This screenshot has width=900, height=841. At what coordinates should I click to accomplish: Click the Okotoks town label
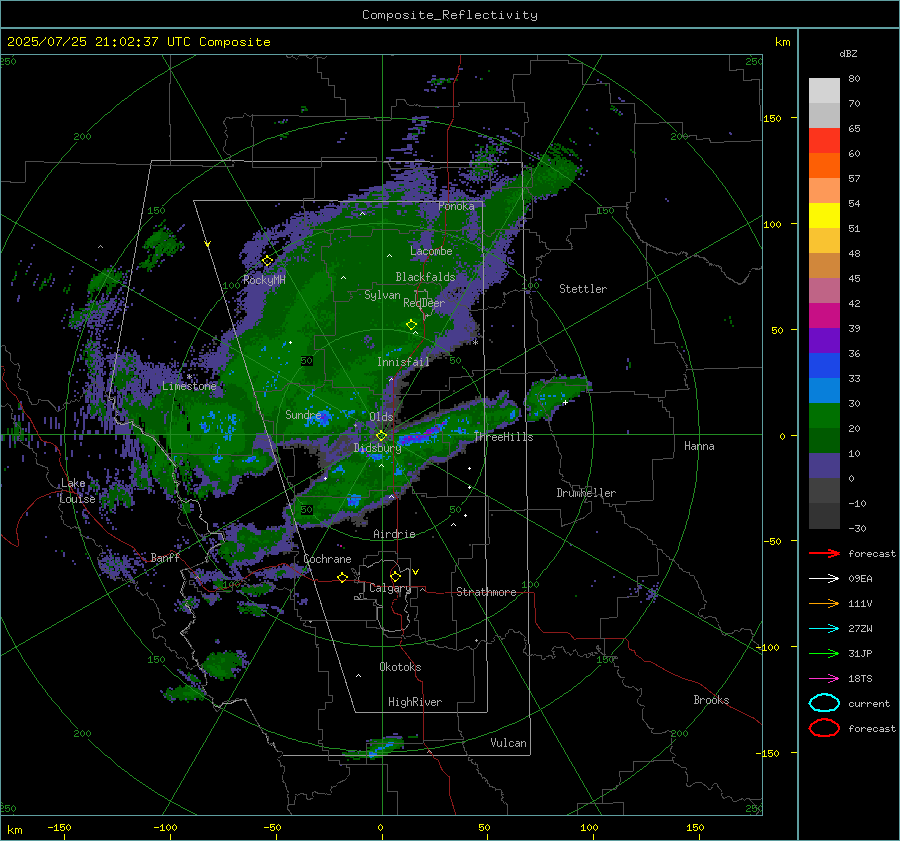tap(400, 667)
